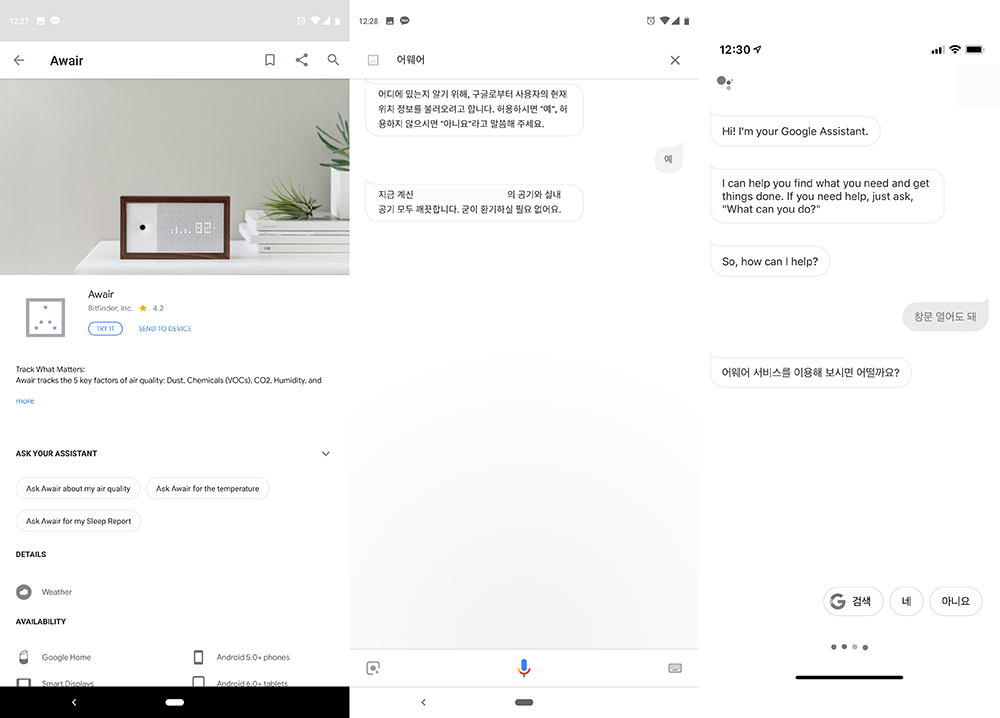The width and height of the screenshot is (1000, 718).
Task: Share the Awair page
Action: pyautogui.click(x=302, y=60)
